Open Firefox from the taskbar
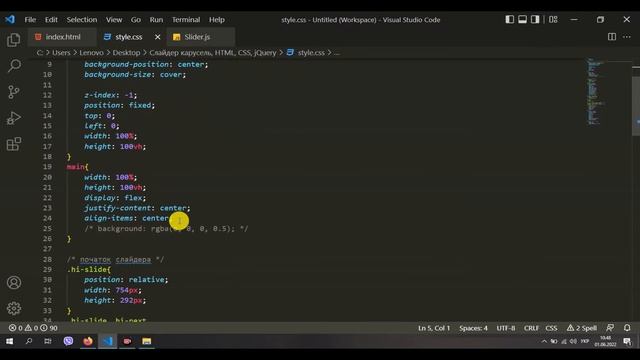The width and height of the screenshot is (640, 360). point(88,341)
